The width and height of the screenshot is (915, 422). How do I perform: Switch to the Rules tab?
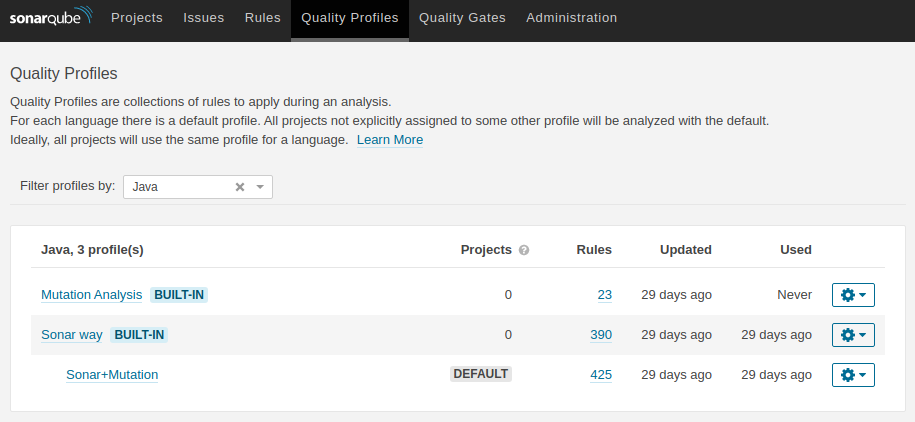tap(263, 18)
